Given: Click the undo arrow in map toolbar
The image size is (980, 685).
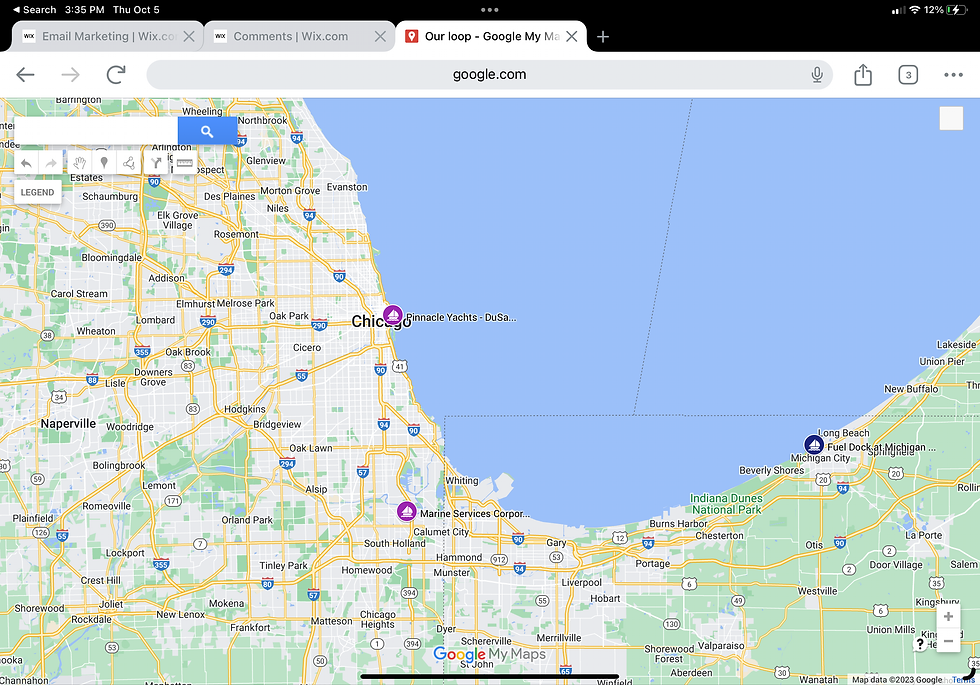Looking at the screenshot, I should pos(26,164).
